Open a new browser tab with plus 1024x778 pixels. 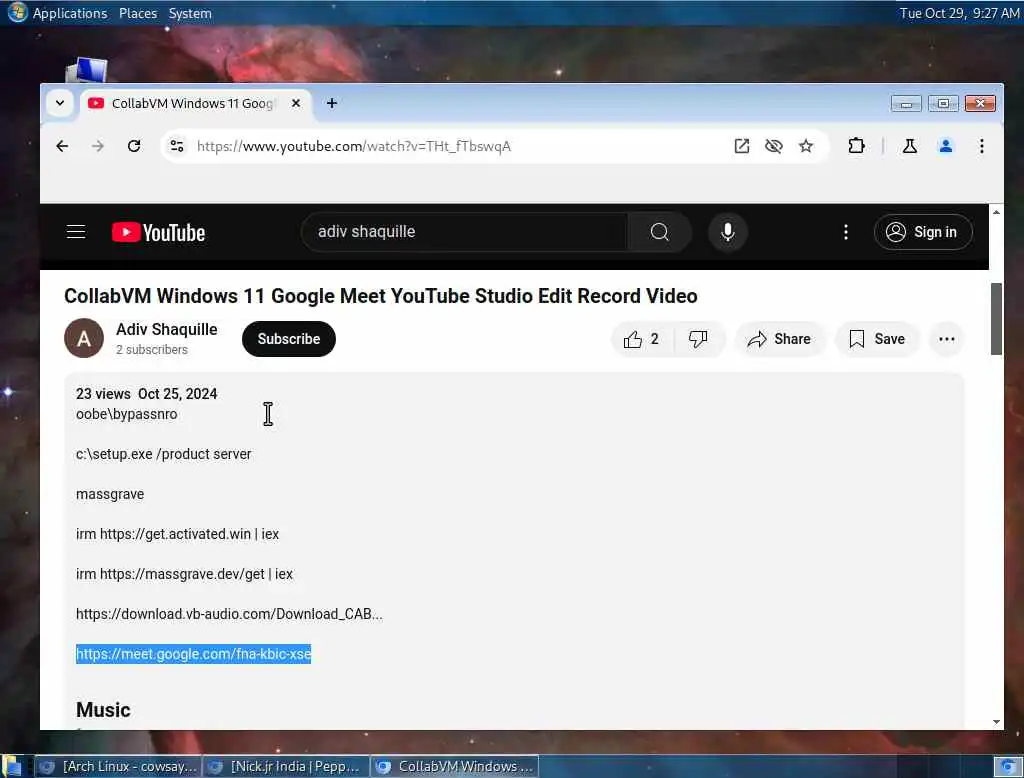click(x=332, y=103)
